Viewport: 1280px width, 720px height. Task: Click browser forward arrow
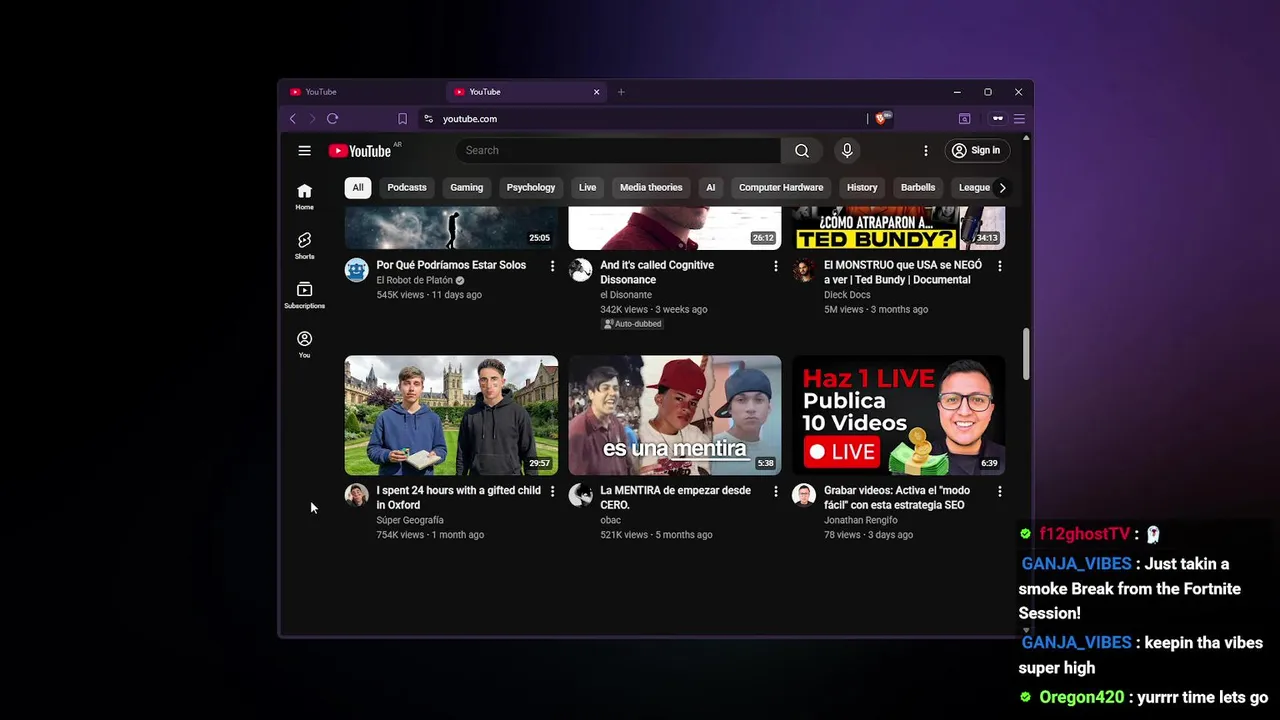pos(312,119)
